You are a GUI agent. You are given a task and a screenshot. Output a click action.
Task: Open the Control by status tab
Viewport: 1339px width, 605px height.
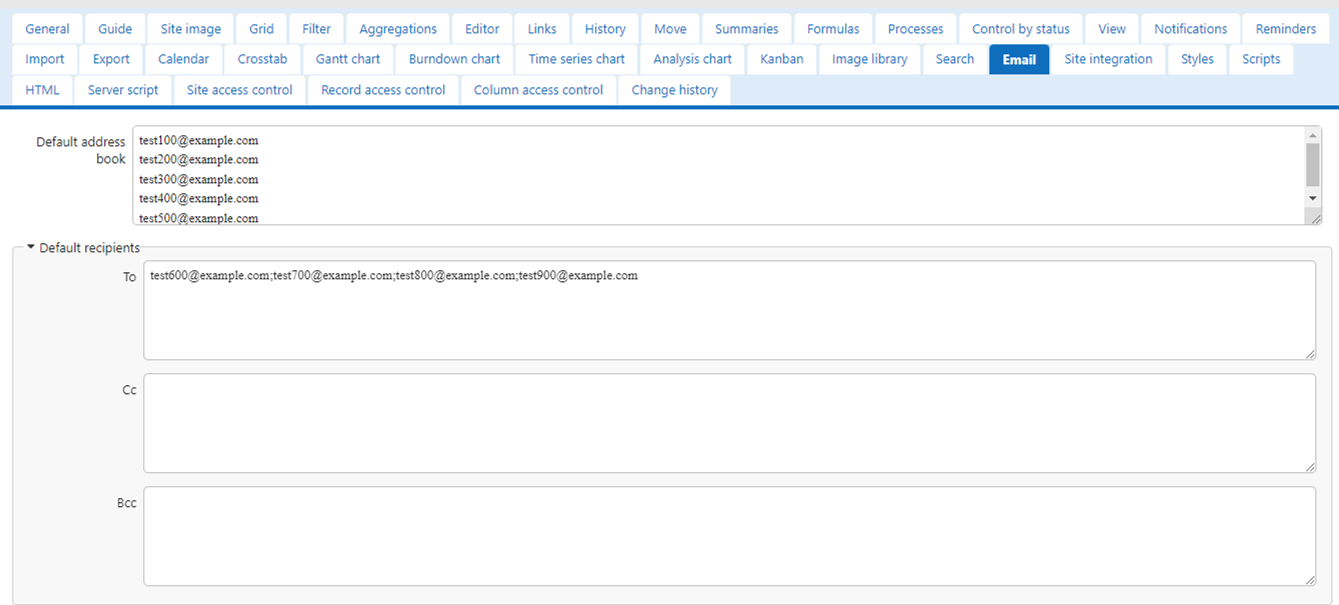click(x=1021, y=29)
